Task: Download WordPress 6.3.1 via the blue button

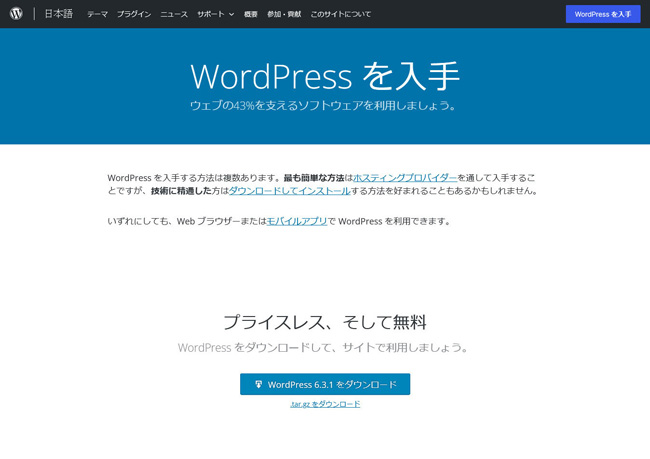Action: [x=325, y=384]
